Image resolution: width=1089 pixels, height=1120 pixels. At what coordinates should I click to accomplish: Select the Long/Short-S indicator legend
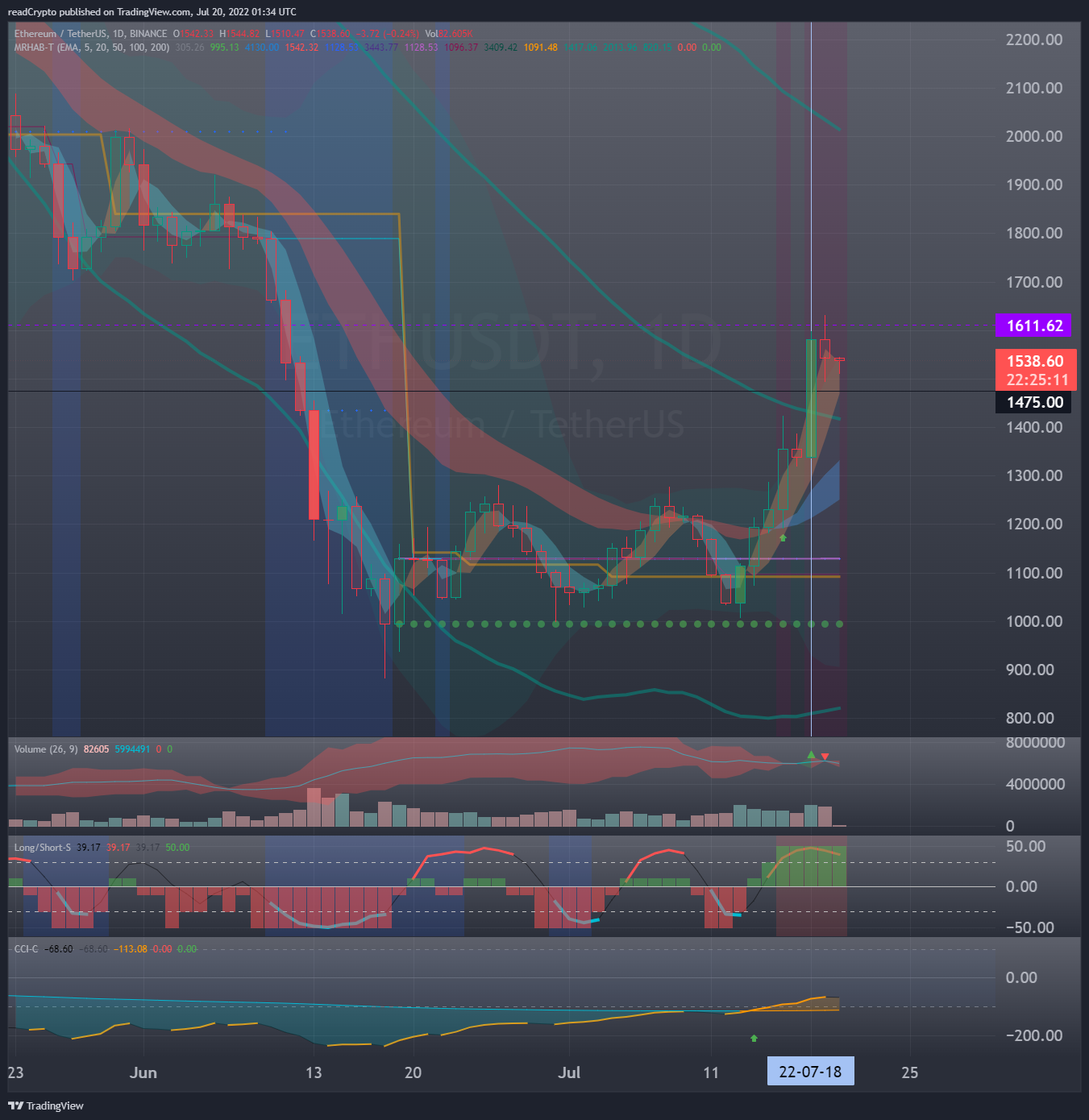42,848
